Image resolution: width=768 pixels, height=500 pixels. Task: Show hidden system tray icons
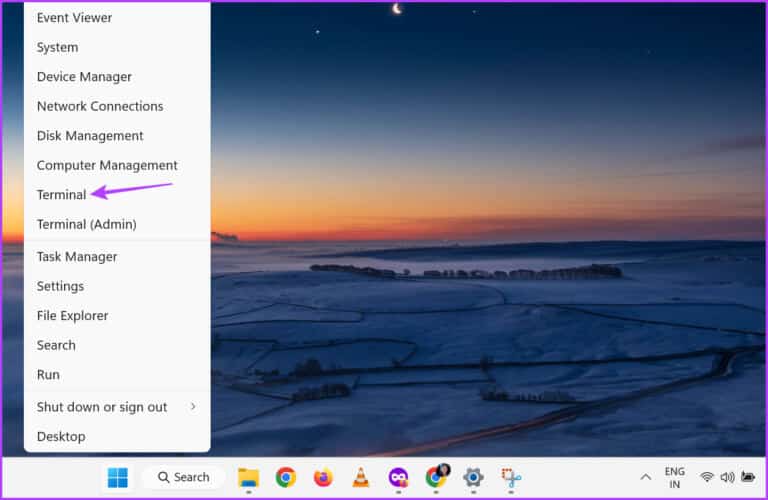click(x=646, y=477)
